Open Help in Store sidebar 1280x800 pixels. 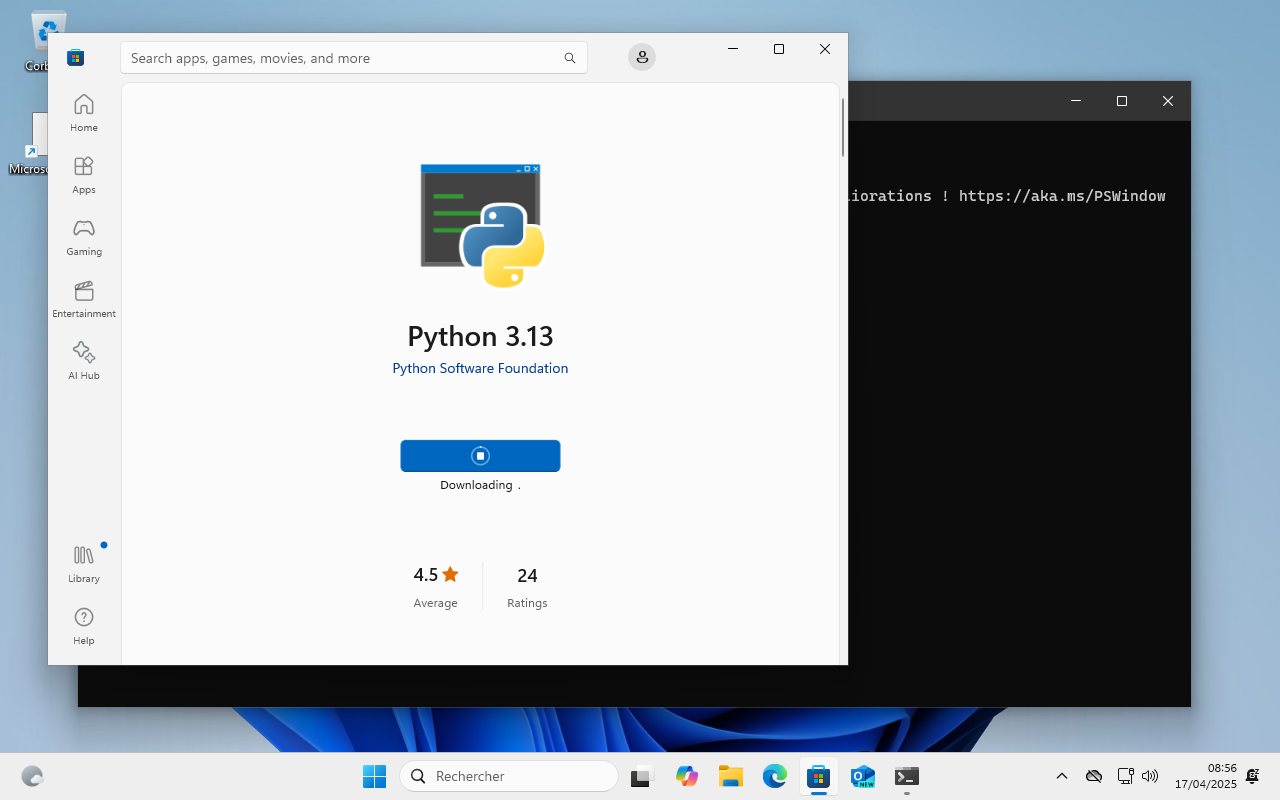84,625
